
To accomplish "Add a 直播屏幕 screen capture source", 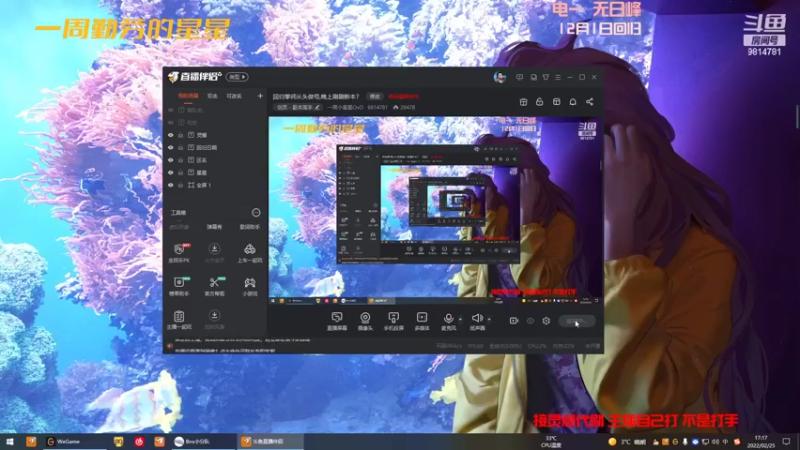I will (x=337, y=321).
